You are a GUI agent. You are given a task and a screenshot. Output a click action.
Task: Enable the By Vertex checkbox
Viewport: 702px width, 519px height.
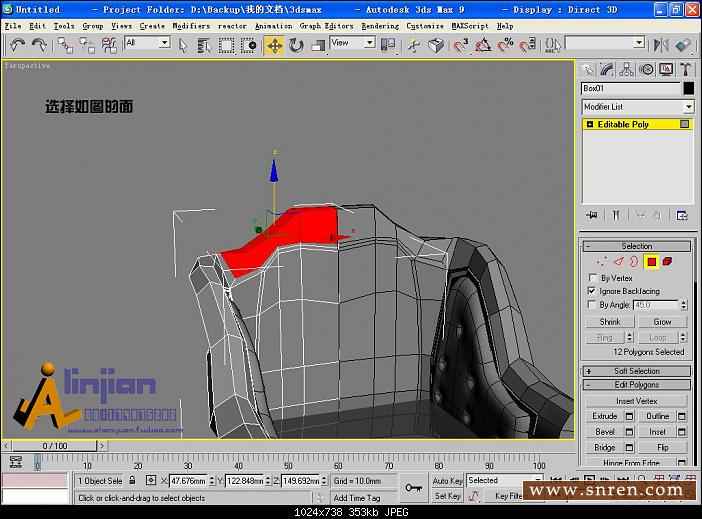pos(593,278)
